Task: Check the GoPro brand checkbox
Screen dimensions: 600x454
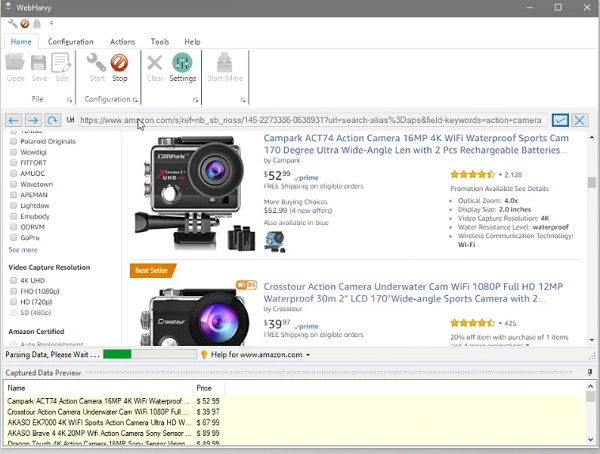Action: (13, 238)
